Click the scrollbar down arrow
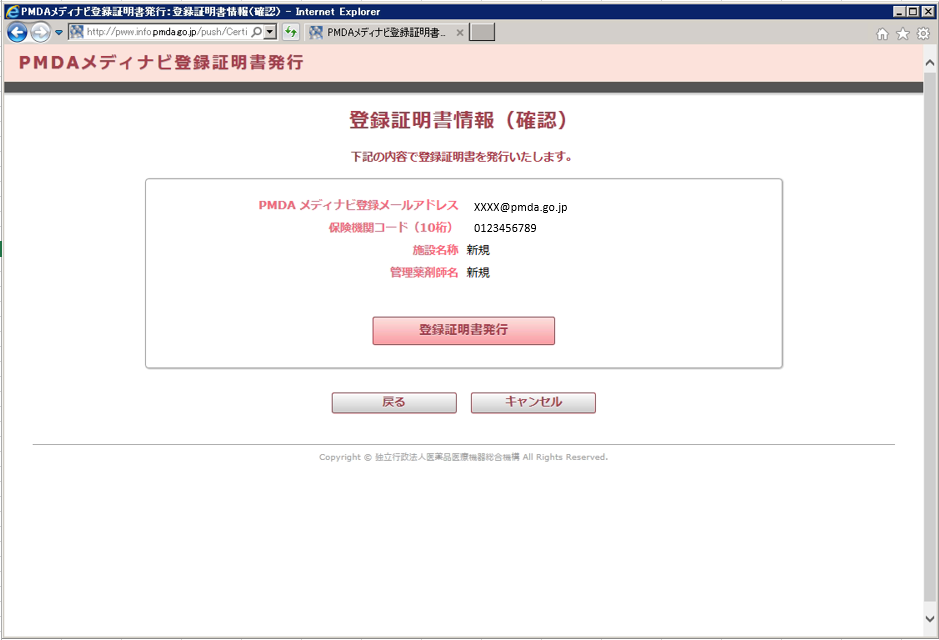This screenshot has width=939, height=640. (930, 619)
